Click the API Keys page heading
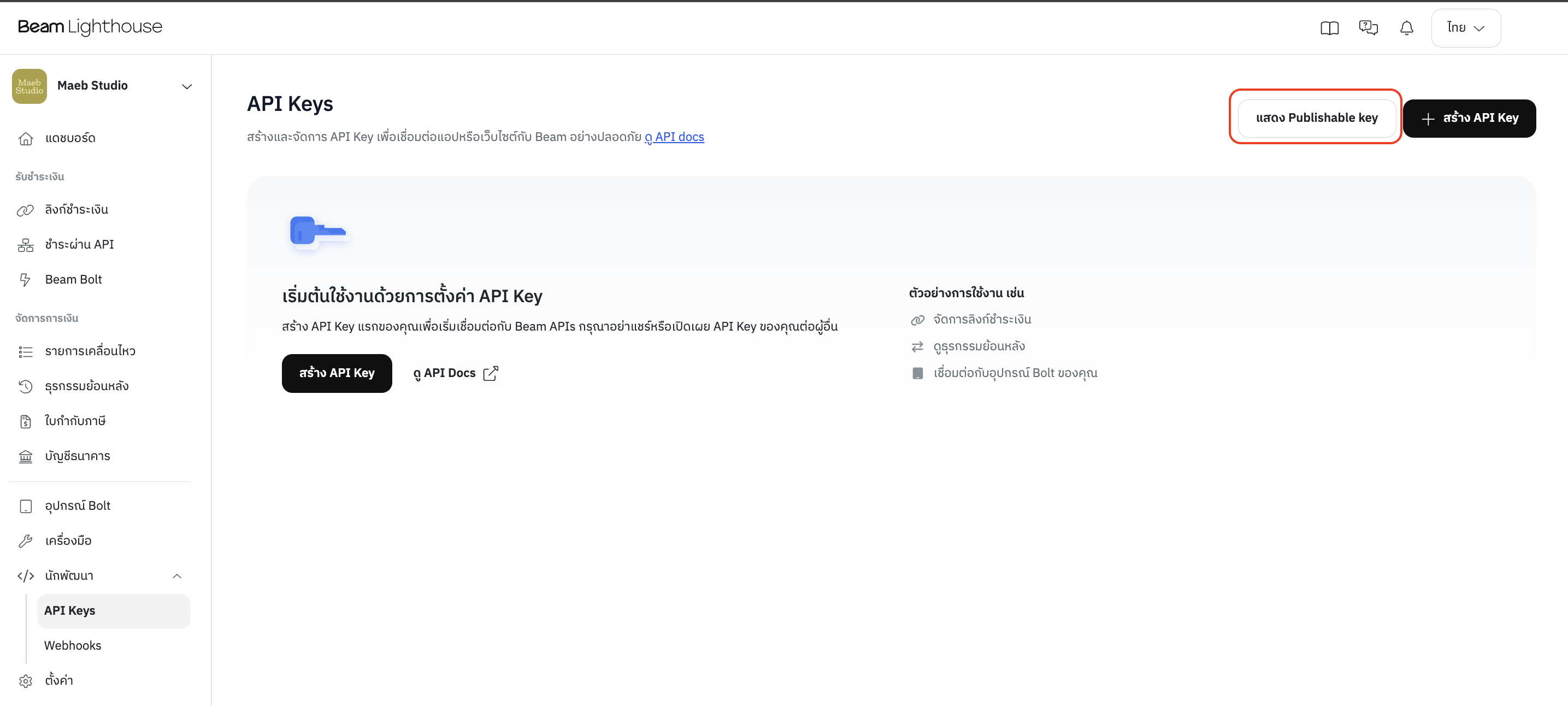Viewport: 1568px width, 706px height. (290, 104)
